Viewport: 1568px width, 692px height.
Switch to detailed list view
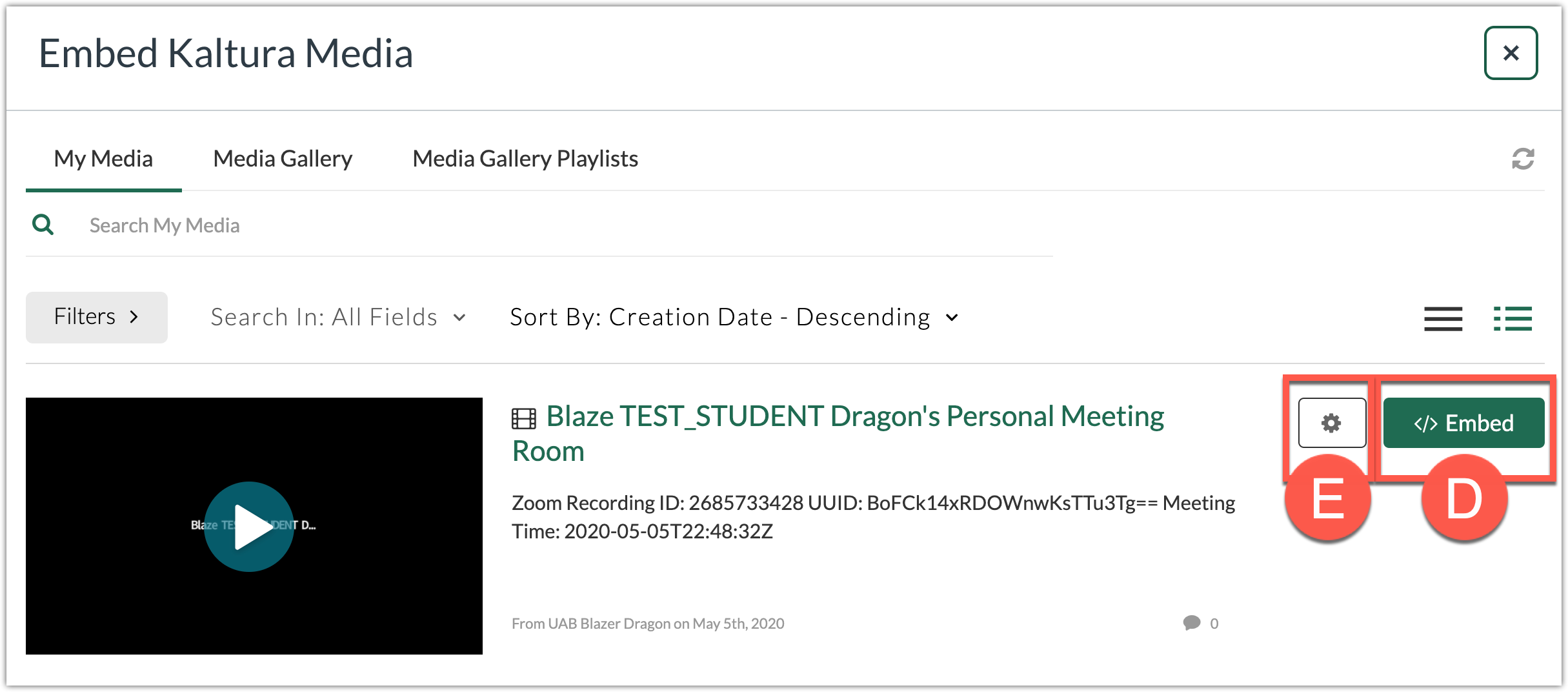click(1513, 318)
